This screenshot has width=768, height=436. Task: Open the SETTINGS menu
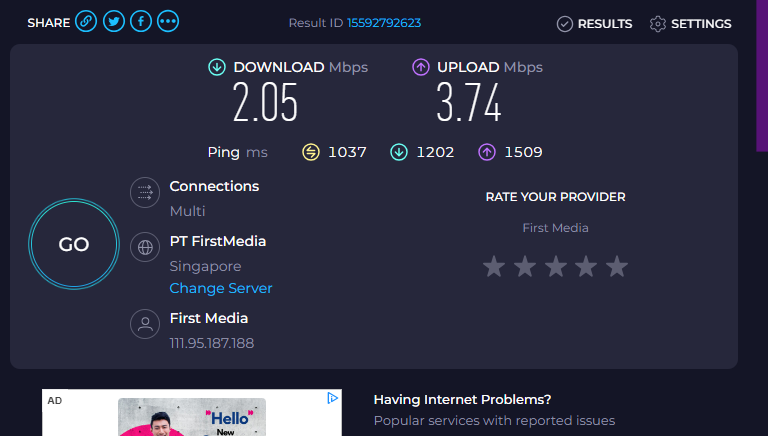click(691, 24)
